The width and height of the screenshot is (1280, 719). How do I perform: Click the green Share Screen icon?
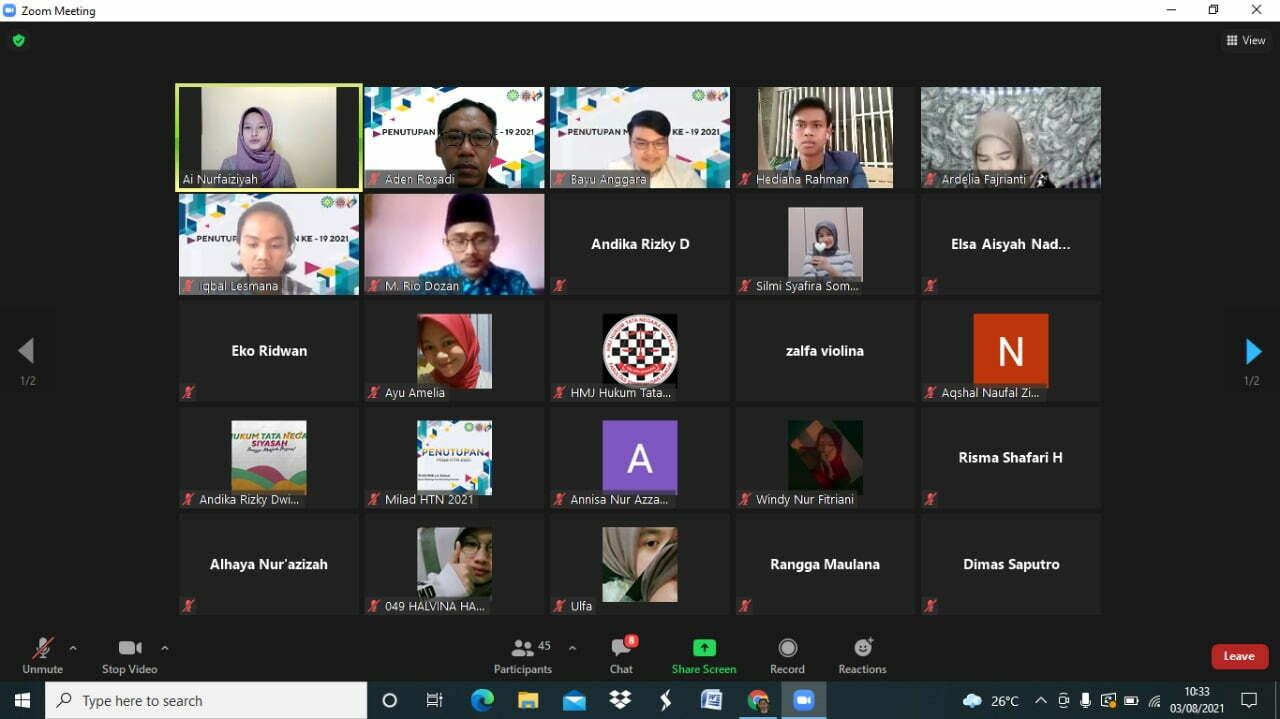tap(704, 648)
